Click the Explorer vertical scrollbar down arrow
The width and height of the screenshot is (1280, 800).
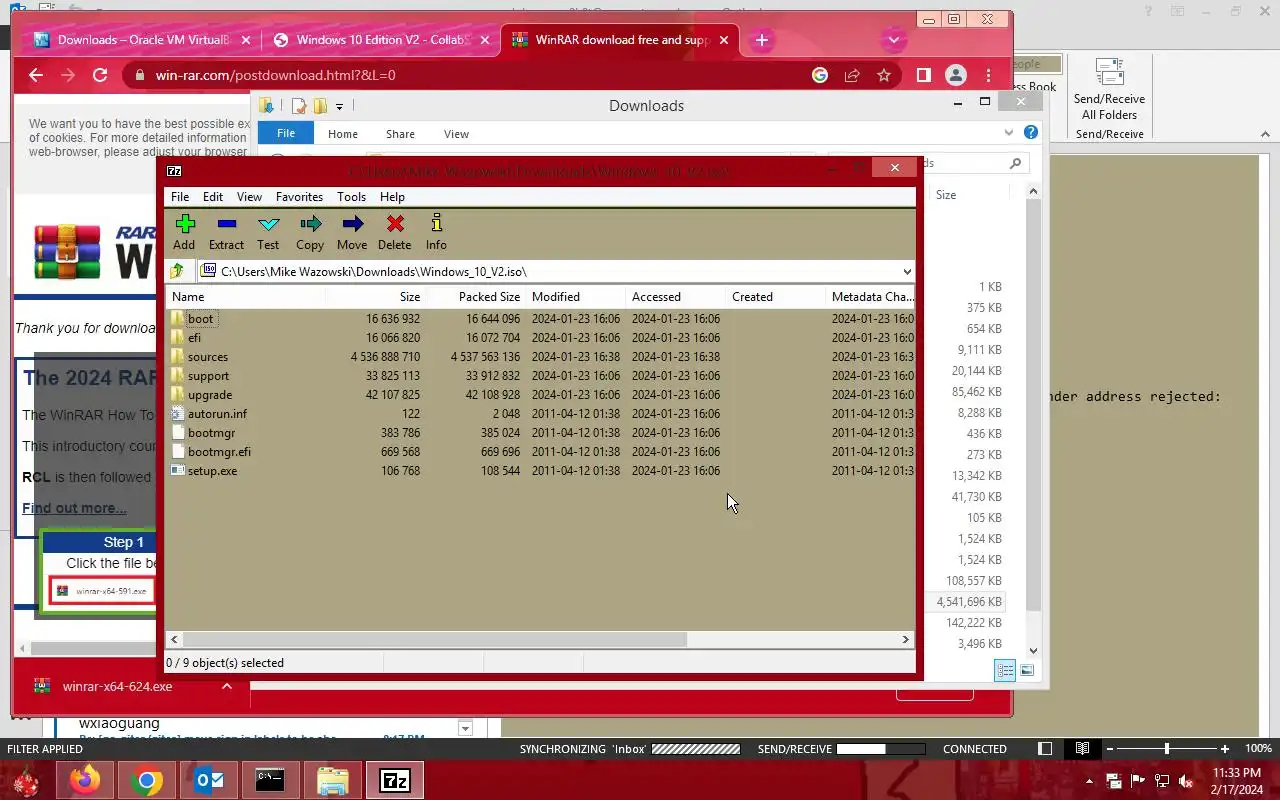click(1033, 651)
